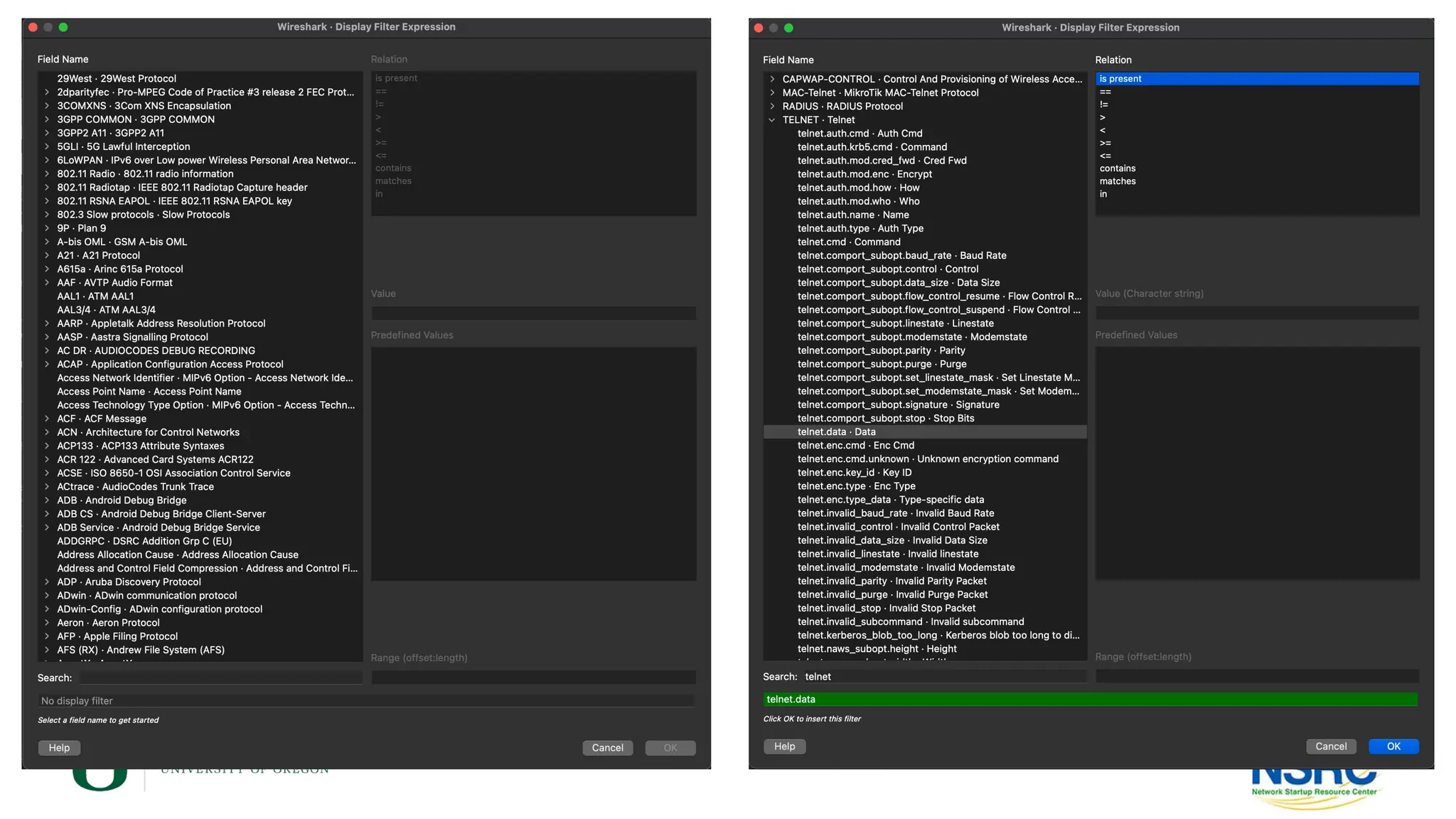Select the telnet.enc.key_id field
The width and height of the screenshot is (1456, 819).
[854, 473]
